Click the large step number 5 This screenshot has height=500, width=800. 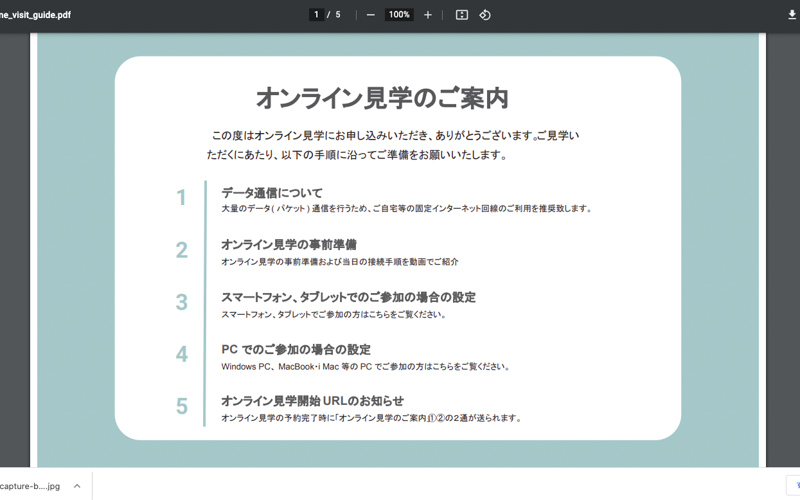tap(181, 406)
